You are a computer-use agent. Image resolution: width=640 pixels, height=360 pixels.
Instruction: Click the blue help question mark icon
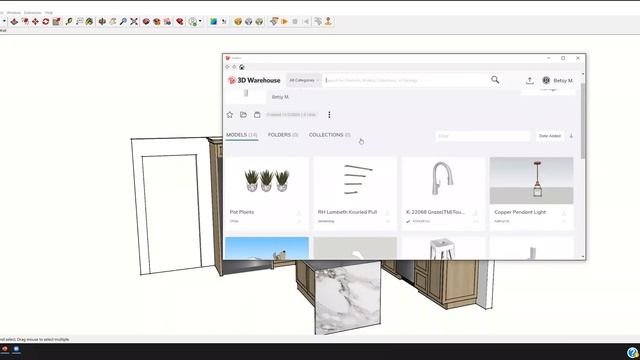click(x=632, y=353)
